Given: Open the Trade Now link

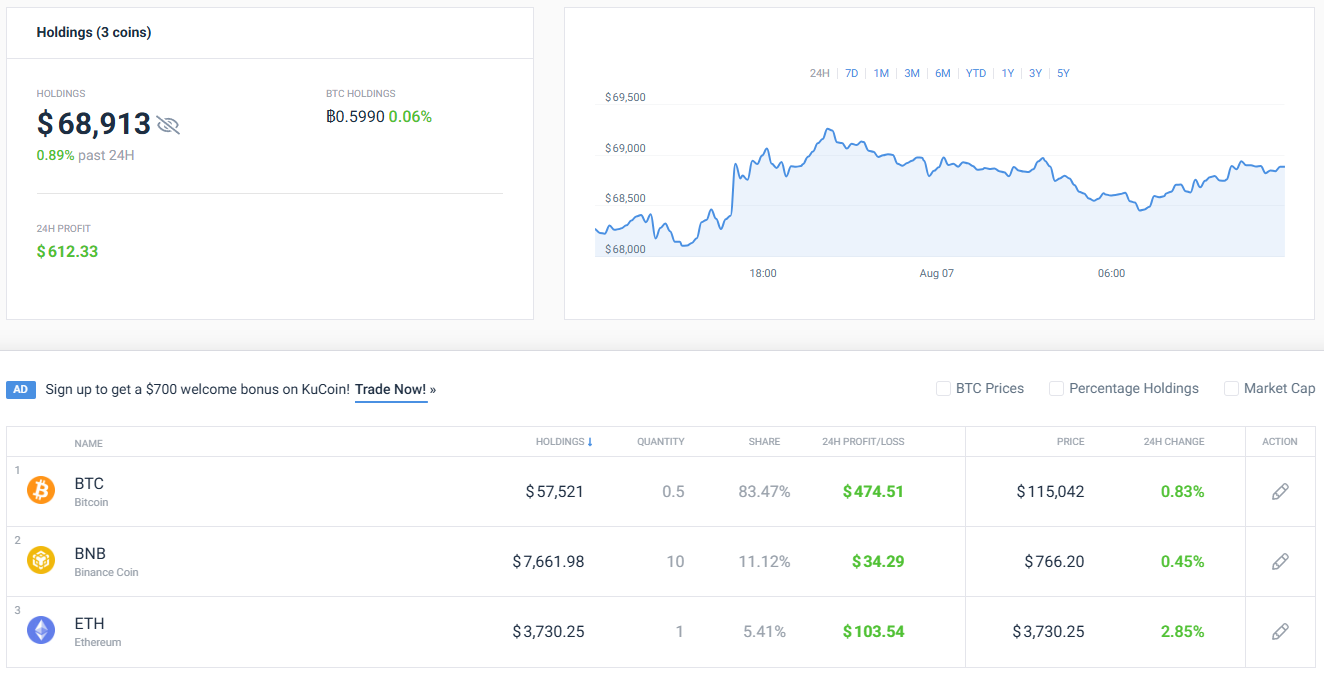Looking at the screenshot, I should click(x=390, y=389).
